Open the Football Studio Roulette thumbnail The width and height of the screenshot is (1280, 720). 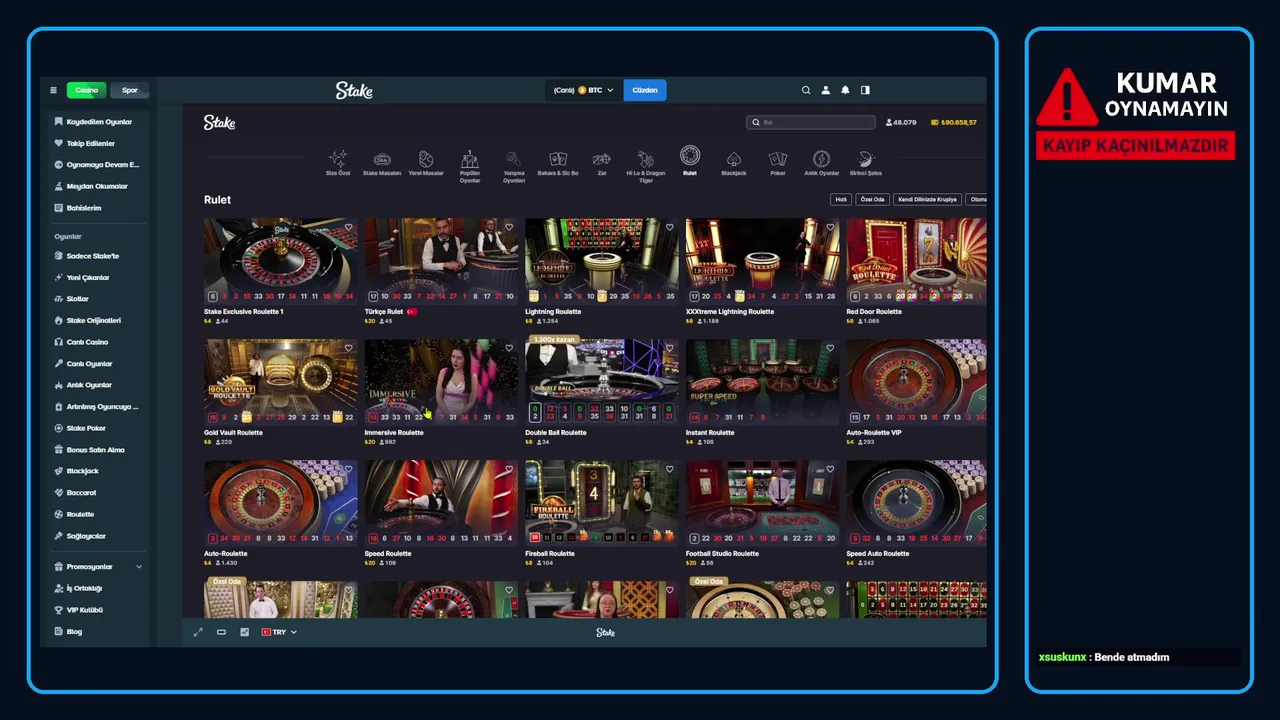(x=762, y=503)
